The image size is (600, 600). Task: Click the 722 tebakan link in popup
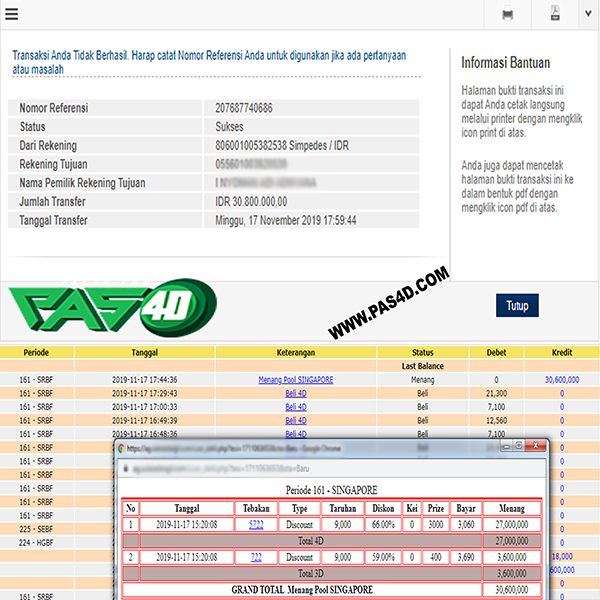pos(256,557)
